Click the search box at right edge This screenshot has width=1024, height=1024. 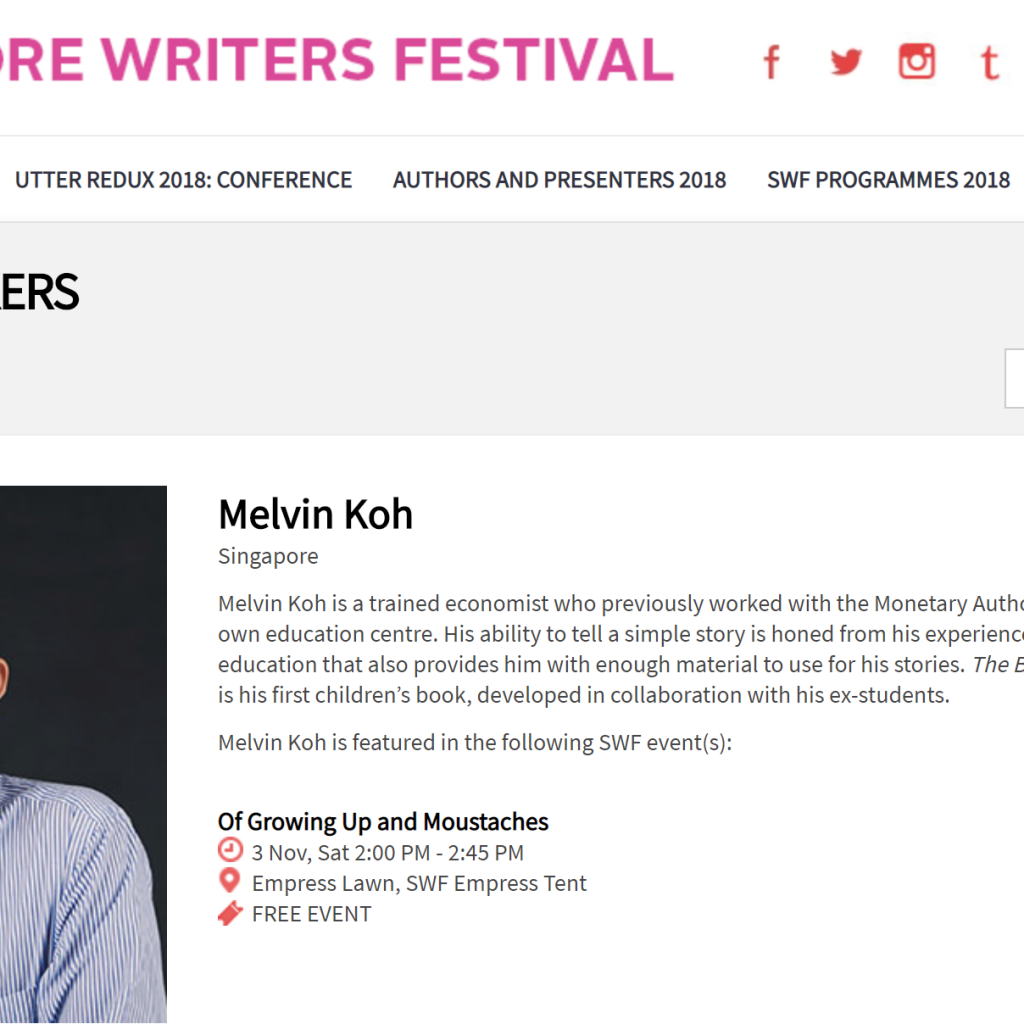[x=1014, y=379]
